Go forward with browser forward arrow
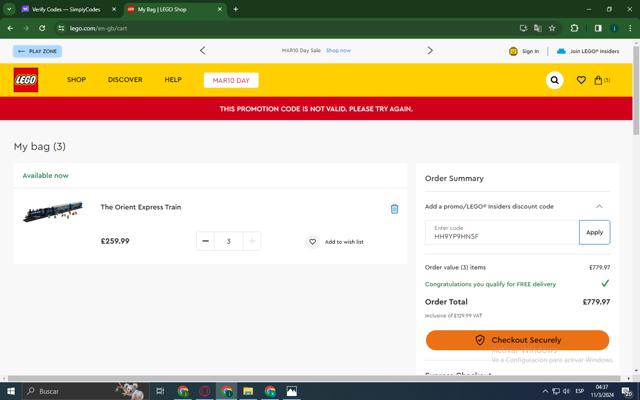The width and height of the screenshot is (640, 400). 26,28
